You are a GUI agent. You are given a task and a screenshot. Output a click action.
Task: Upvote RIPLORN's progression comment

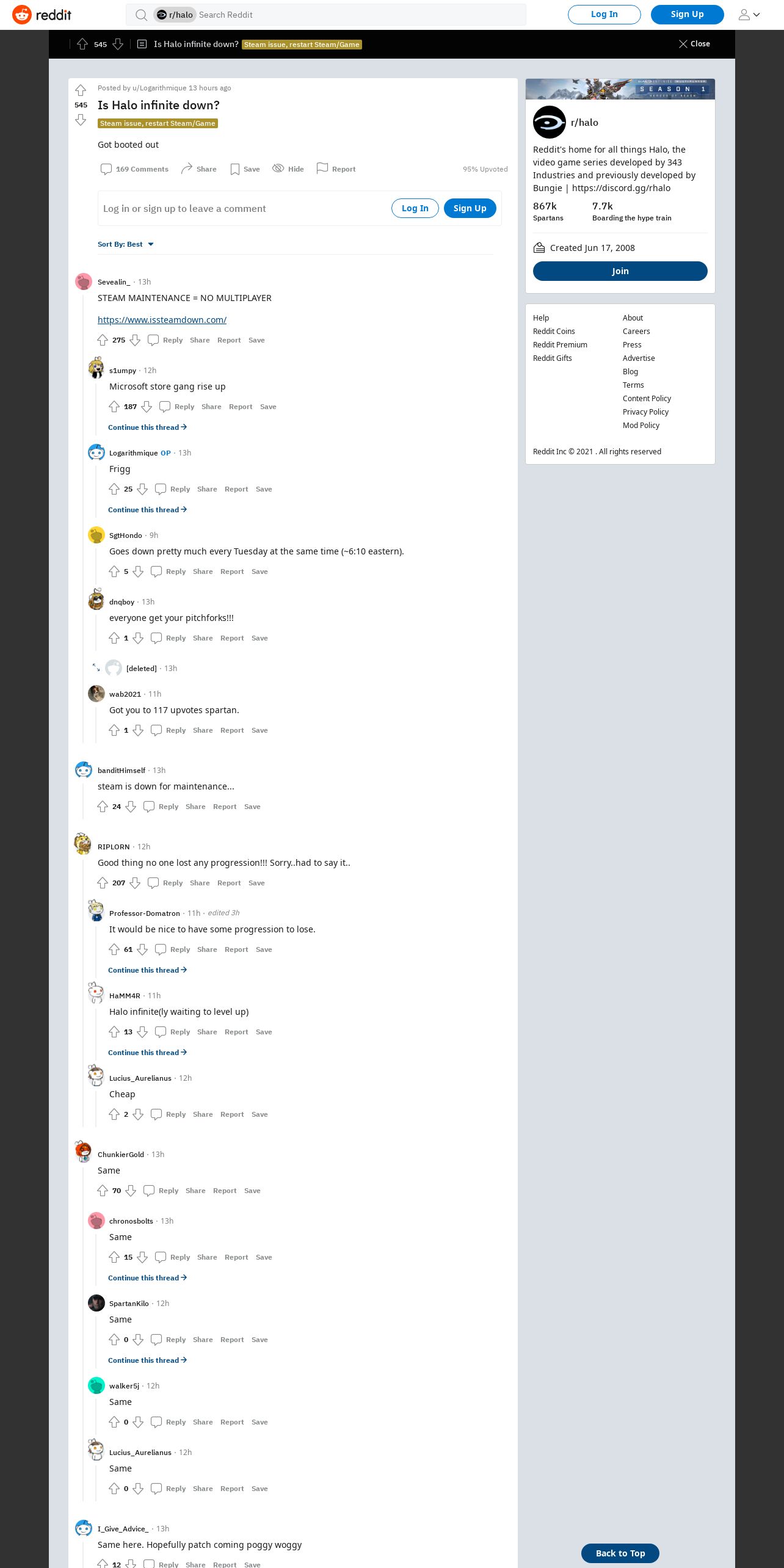[x=103, y=883]
